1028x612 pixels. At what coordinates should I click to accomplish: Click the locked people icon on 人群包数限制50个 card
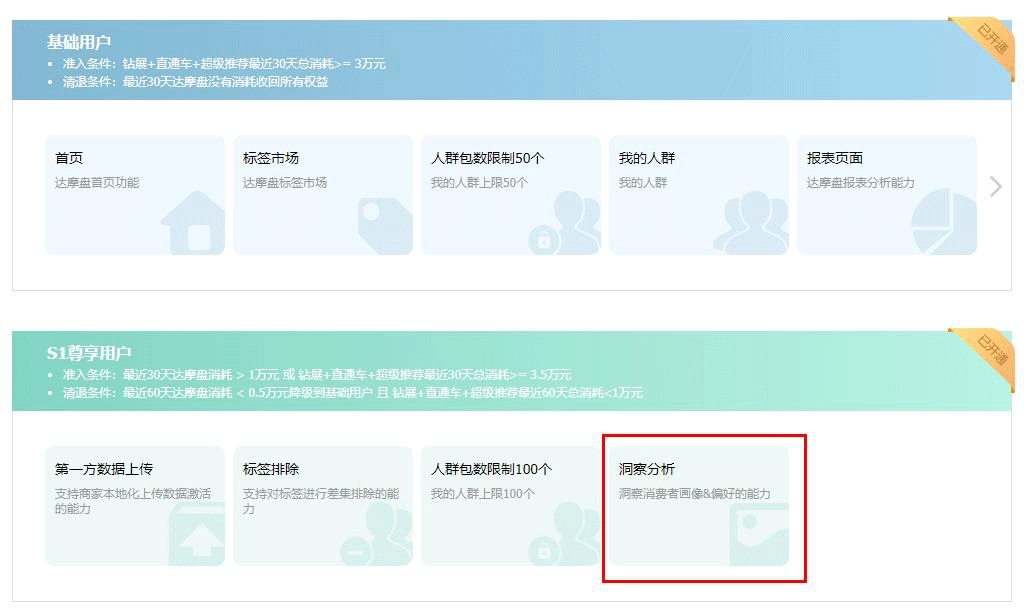point(565,224)
